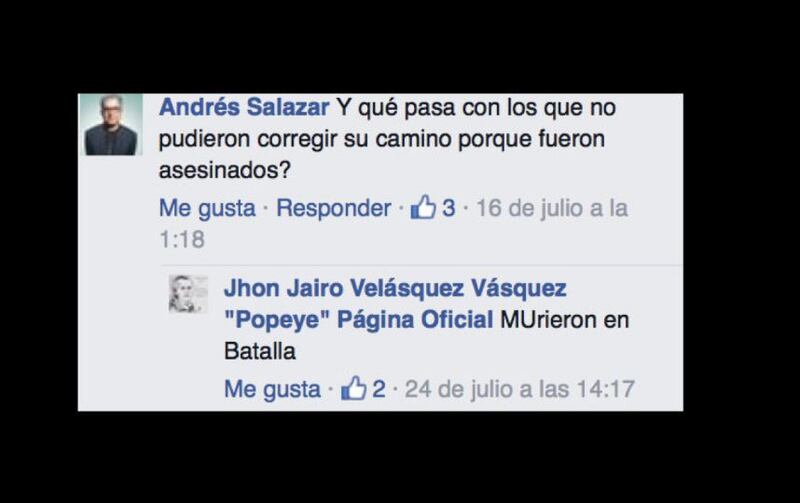Click the thumbs-up icon beside count 3
The image size is (800, 503).
(x=423, y=207)
